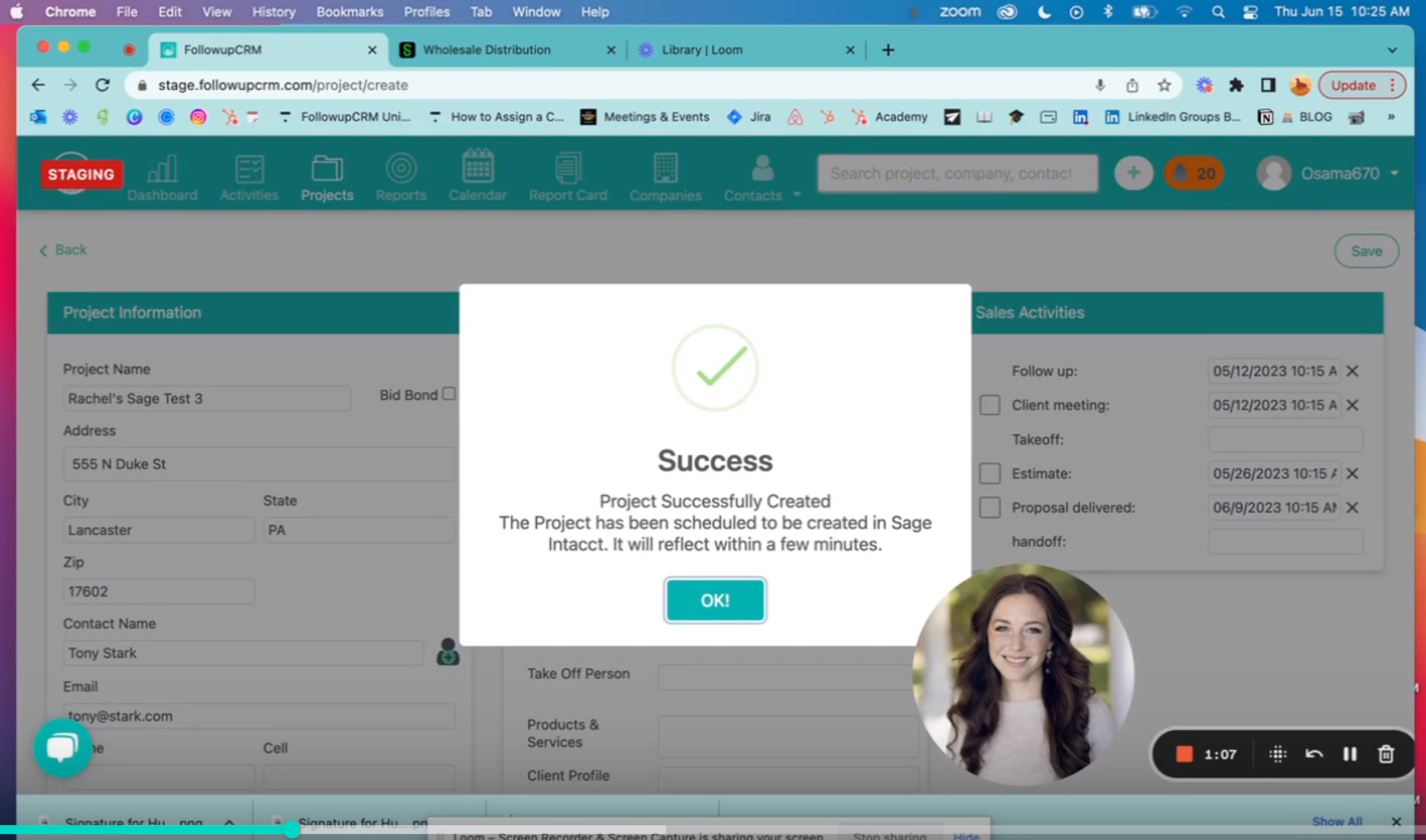Add contact via icon next to Tony Stark
This screenshot has height=840, width=1426.
pyautogui.click(x=448, y=652)
